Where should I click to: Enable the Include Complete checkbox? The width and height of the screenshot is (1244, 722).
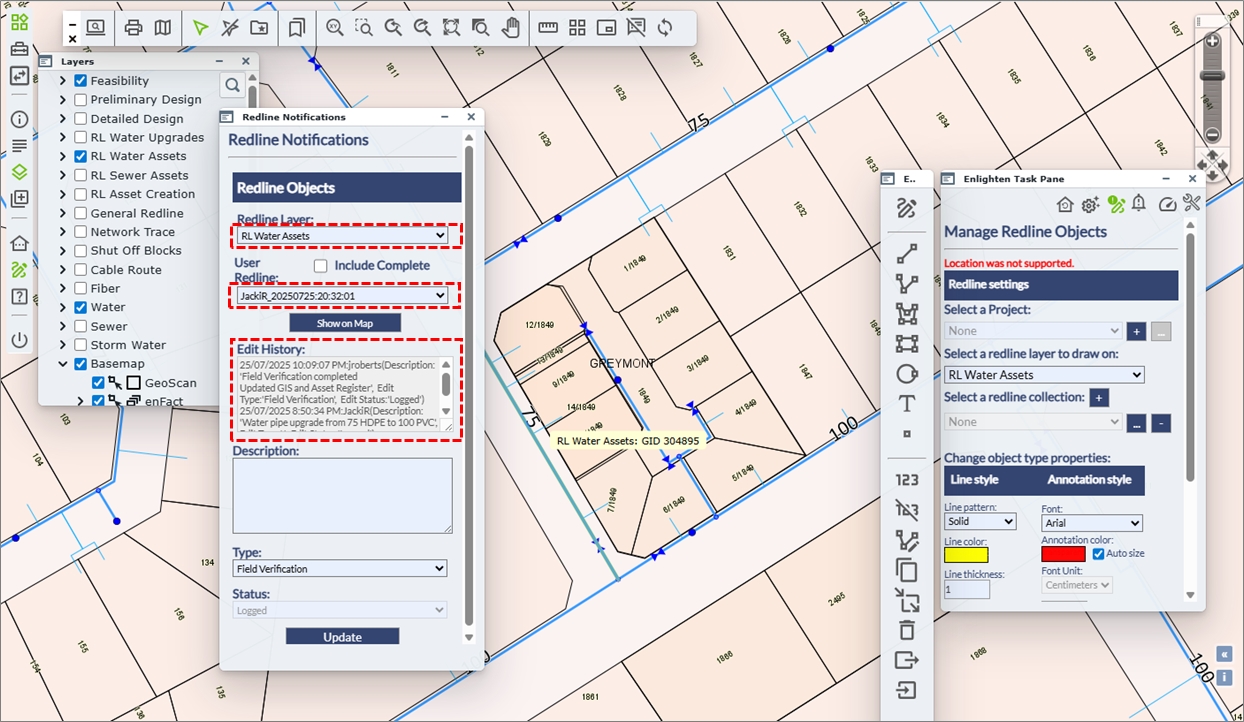tap(321, 266)
